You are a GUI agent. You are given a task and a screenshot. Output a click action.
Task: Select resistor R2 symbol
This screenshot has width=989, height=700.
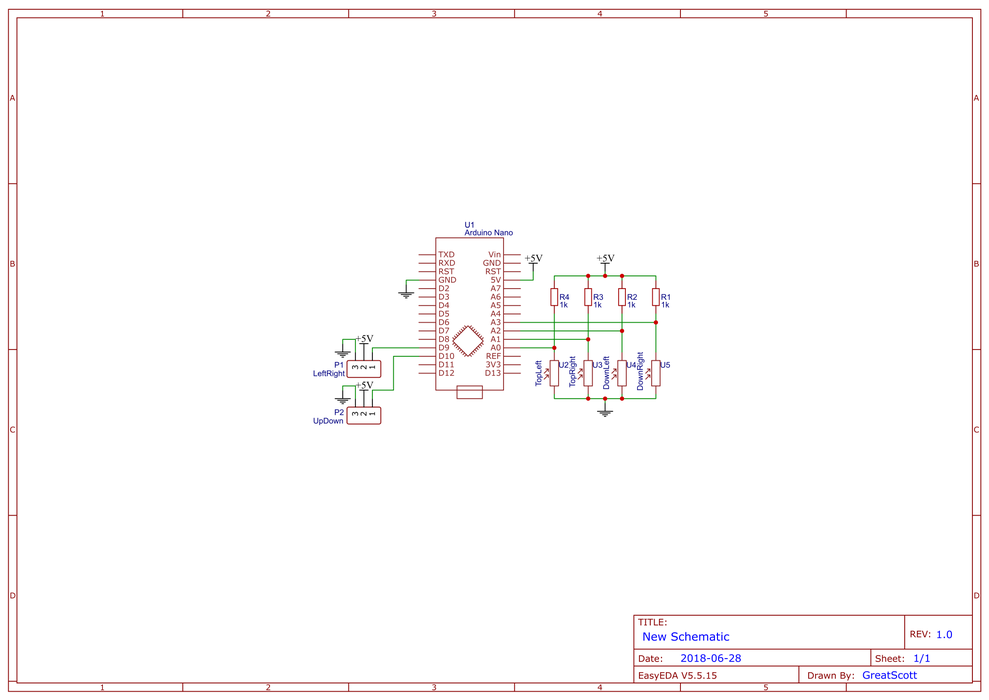click(x=622, y=297)
